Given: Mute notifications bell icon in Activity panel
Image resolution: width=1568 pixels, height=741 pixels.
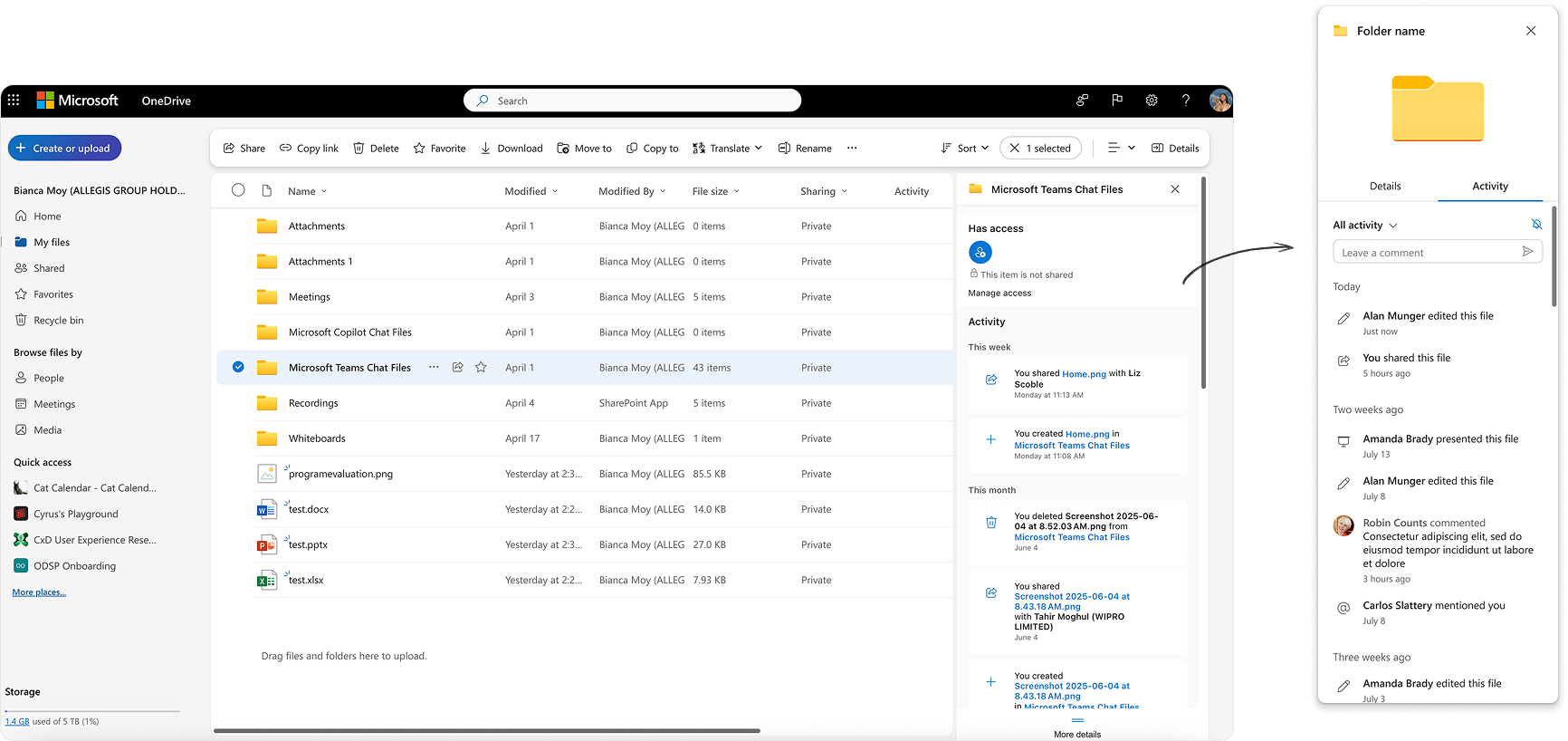Looking at the screenshot, I should (x=1536, y=224).
